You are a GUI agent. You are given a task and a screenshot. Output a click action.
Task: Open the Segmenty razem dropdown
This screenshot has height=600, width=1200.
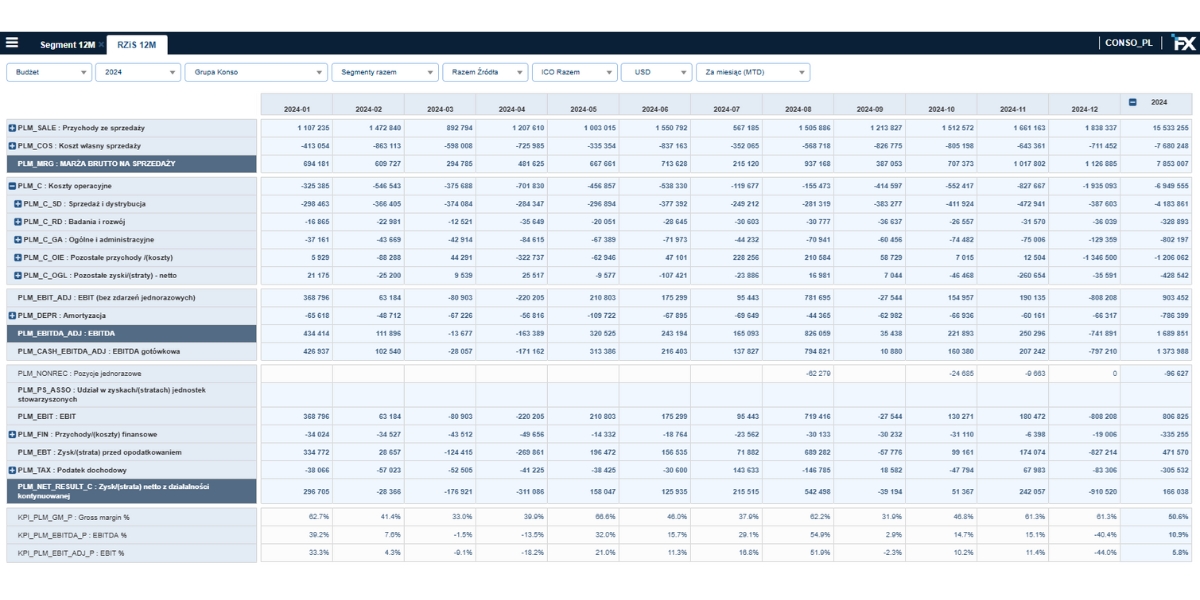[385, 72]
